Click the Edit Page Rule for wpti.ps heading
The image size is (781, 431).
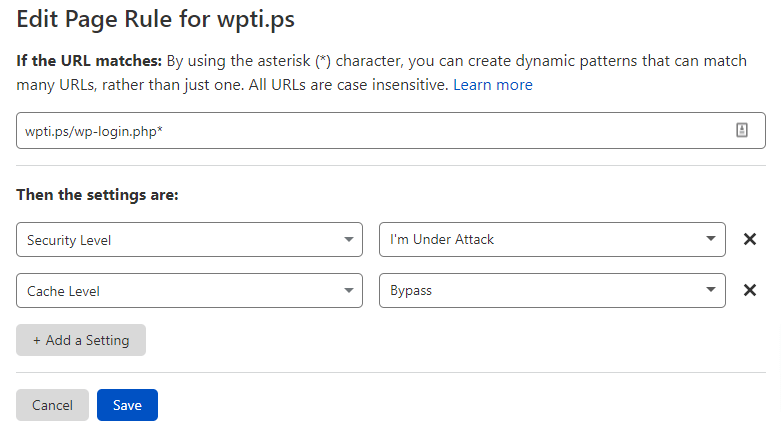pyautogui.click(x=155, y=20)
